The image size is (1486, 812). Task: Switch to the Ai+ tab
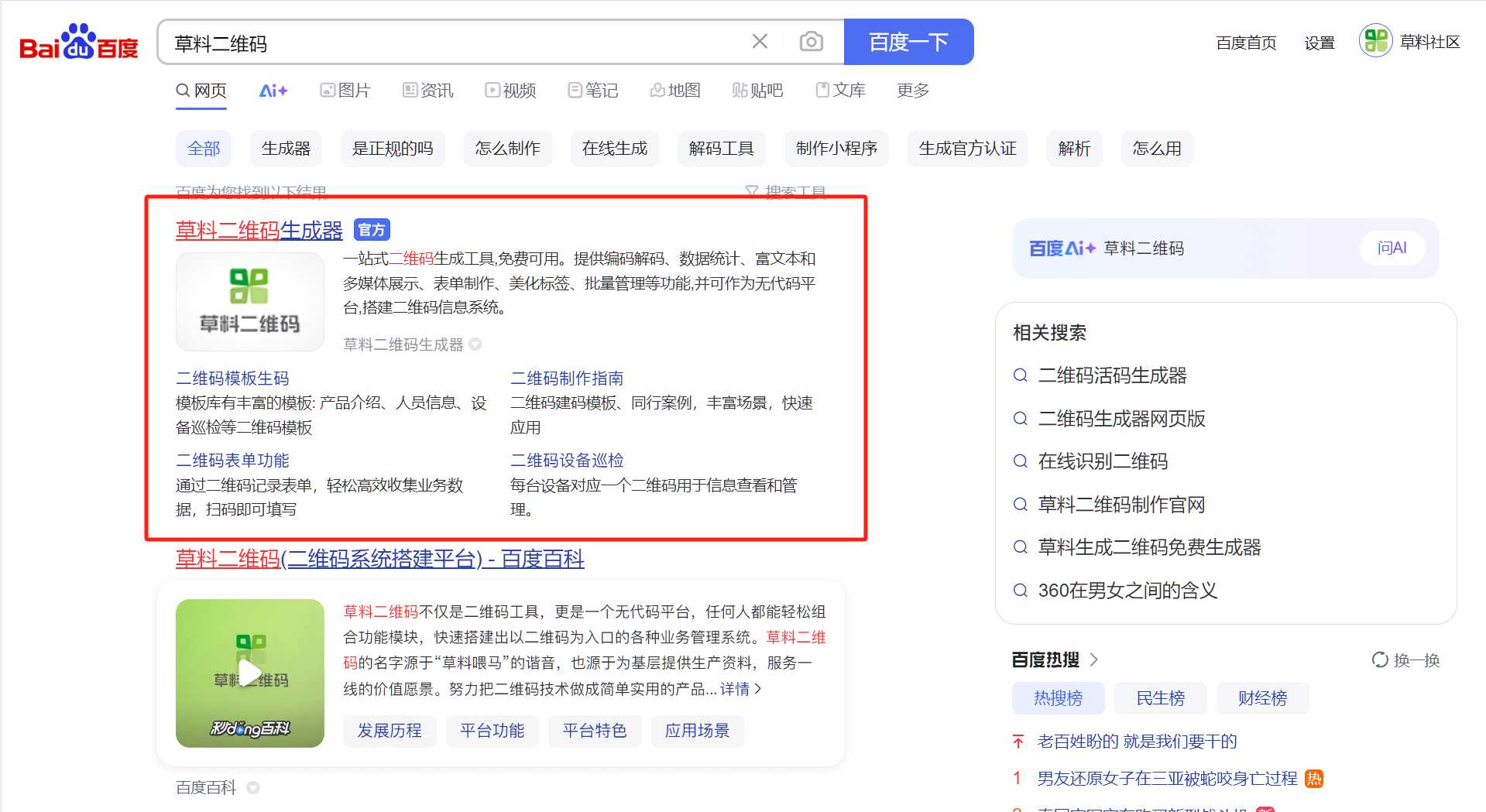tap(273, 91)
